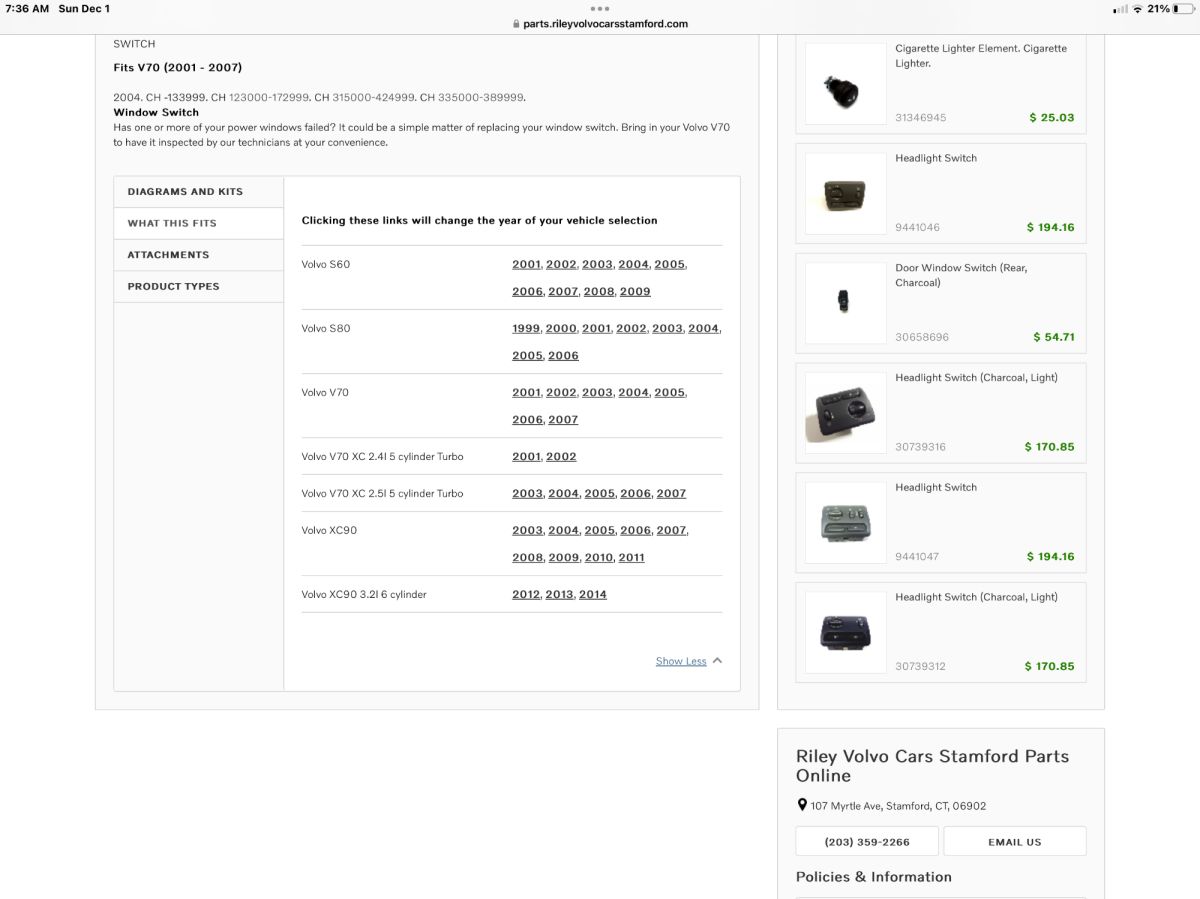Image resolution: width=1200 pixels, height=899 pixels.
Task: Collapse list with Show Less chevron
Action: 717,661
